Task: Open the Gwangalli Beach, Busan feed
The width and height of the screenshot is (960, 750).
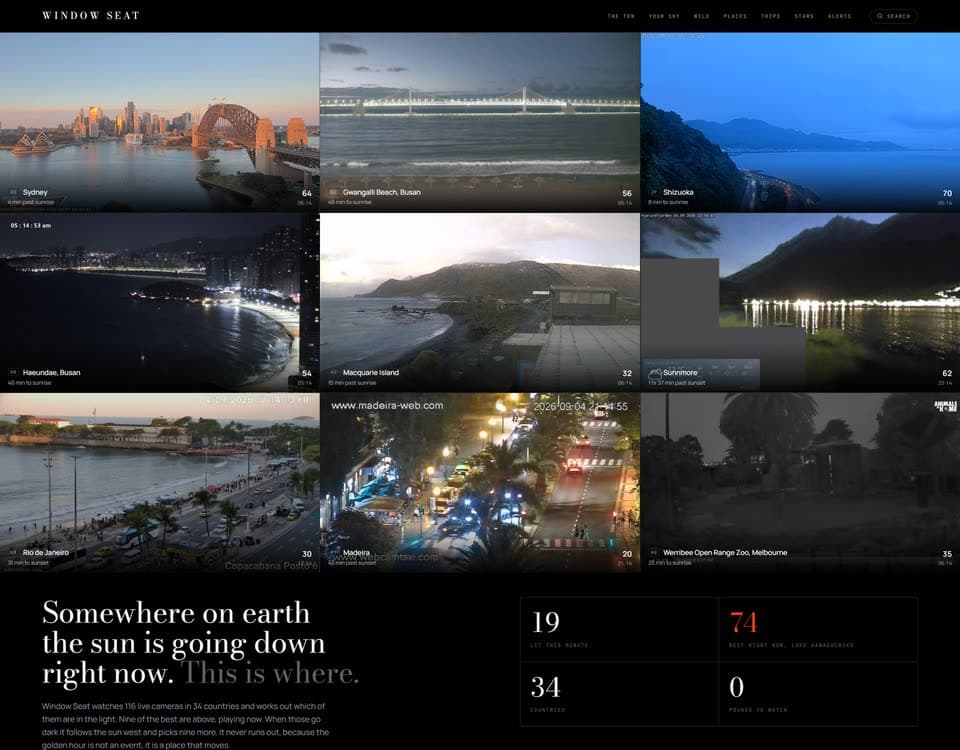Action: tap(480, 122)
